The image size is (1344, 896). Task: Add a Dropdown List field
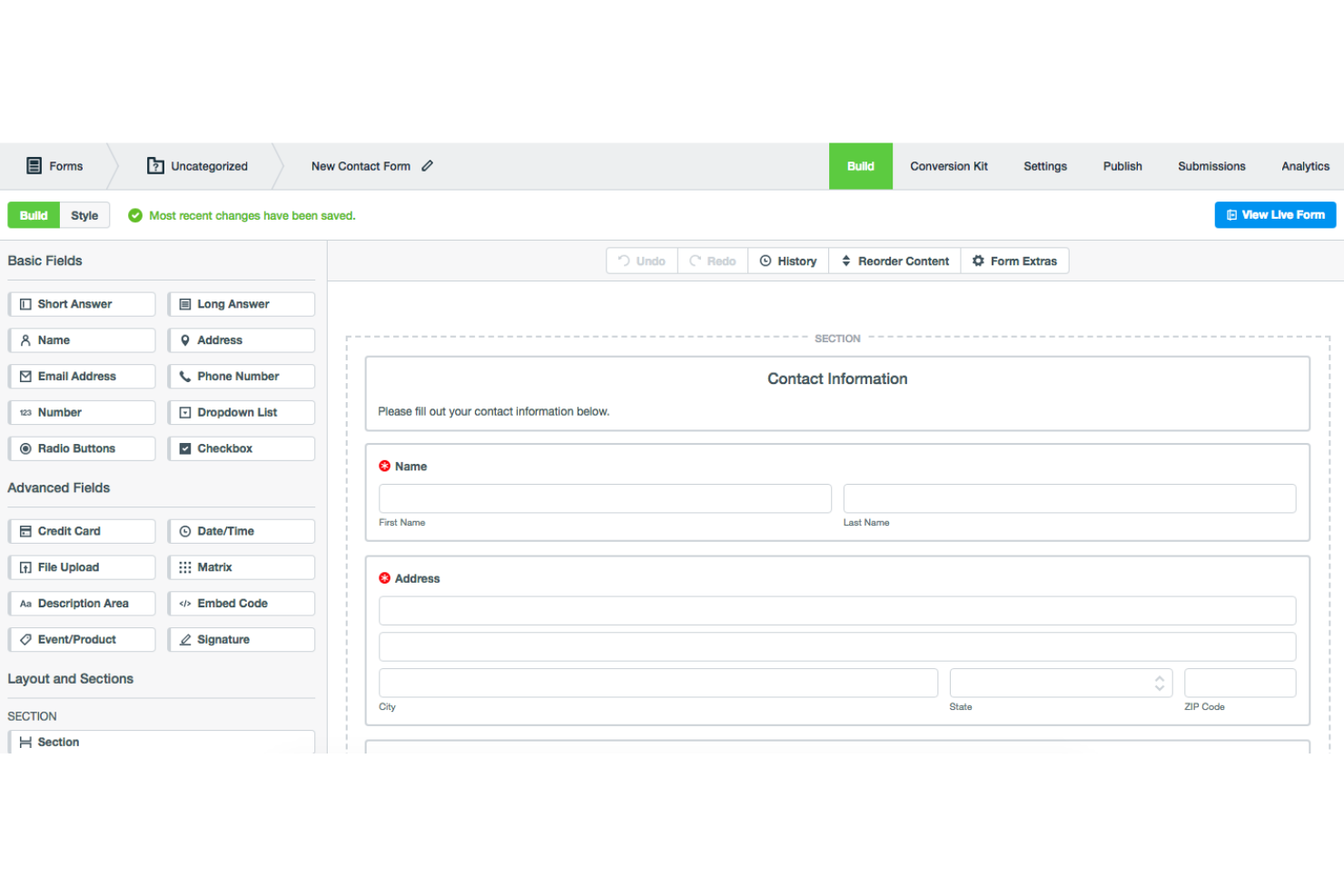(241, 412)
